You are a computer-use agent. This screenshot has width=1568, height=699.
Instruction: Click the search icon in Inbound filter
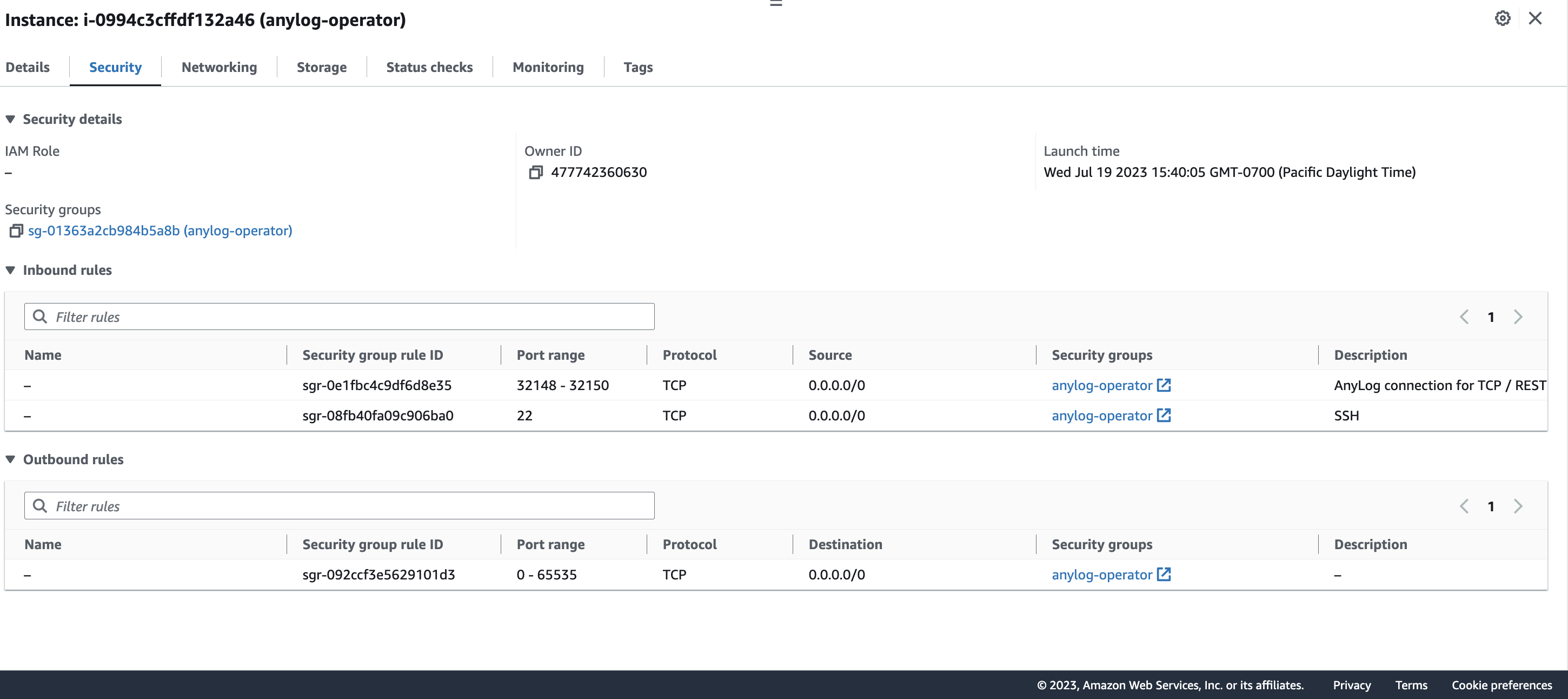[40, 316]
